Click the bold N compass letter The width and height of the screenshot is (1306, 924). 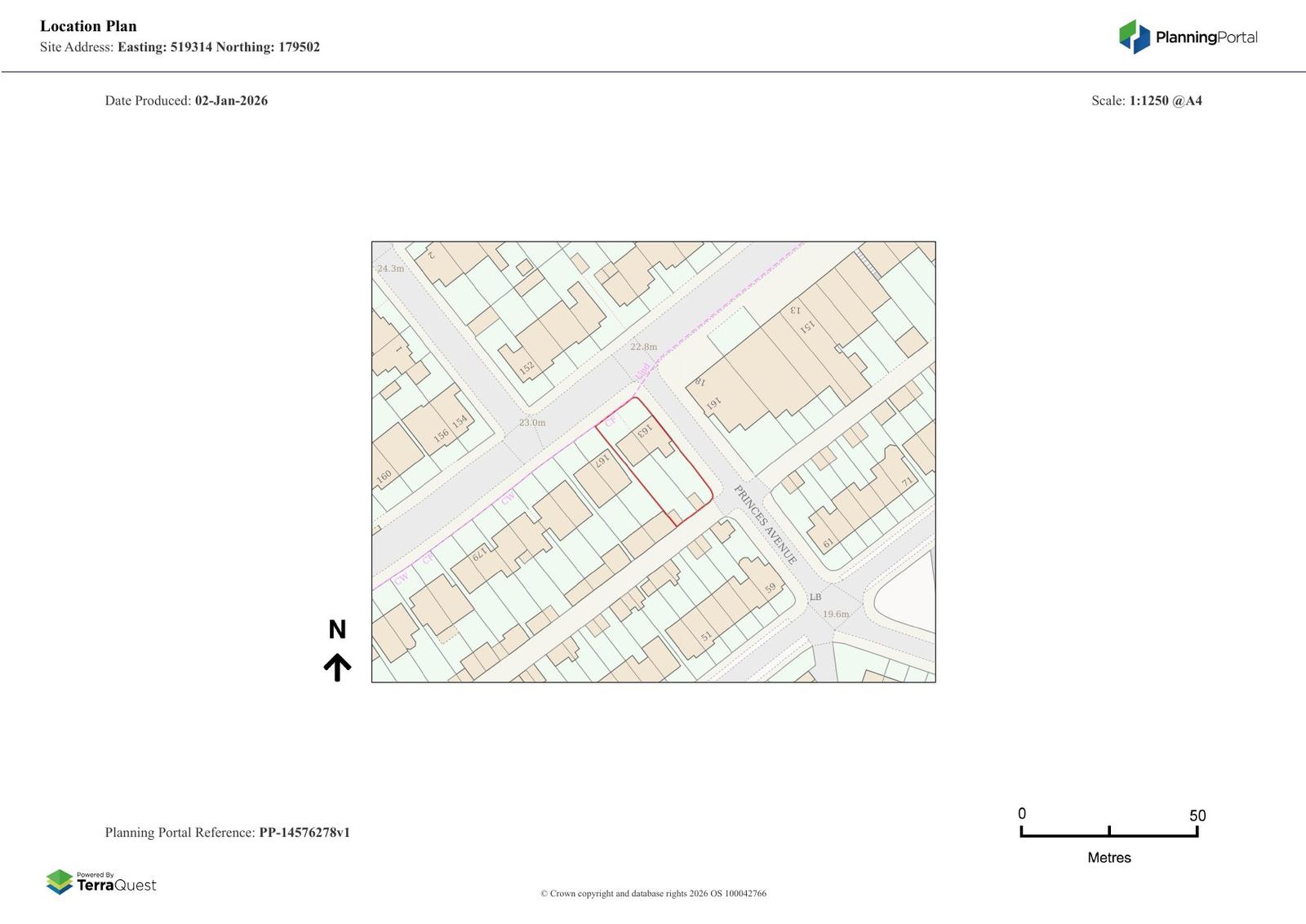[x=337, y=629]
